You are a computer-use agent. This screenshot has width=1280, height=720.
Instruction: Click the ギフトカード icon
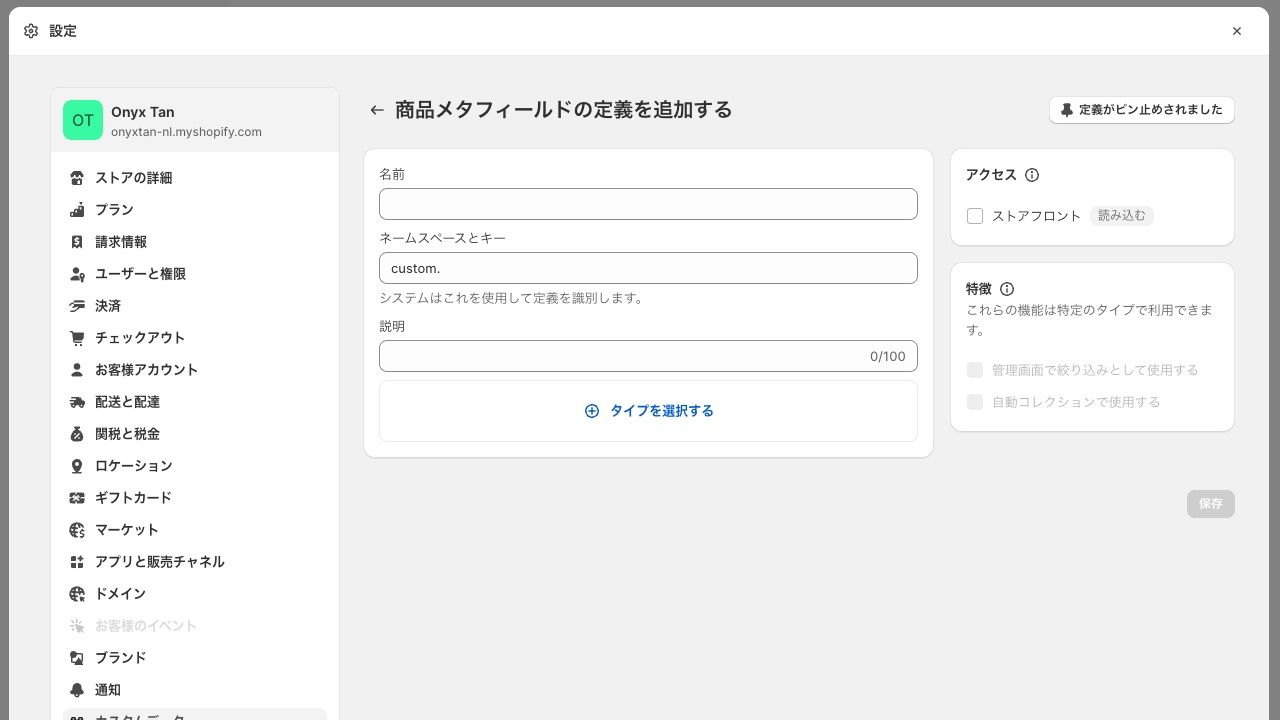77,498
